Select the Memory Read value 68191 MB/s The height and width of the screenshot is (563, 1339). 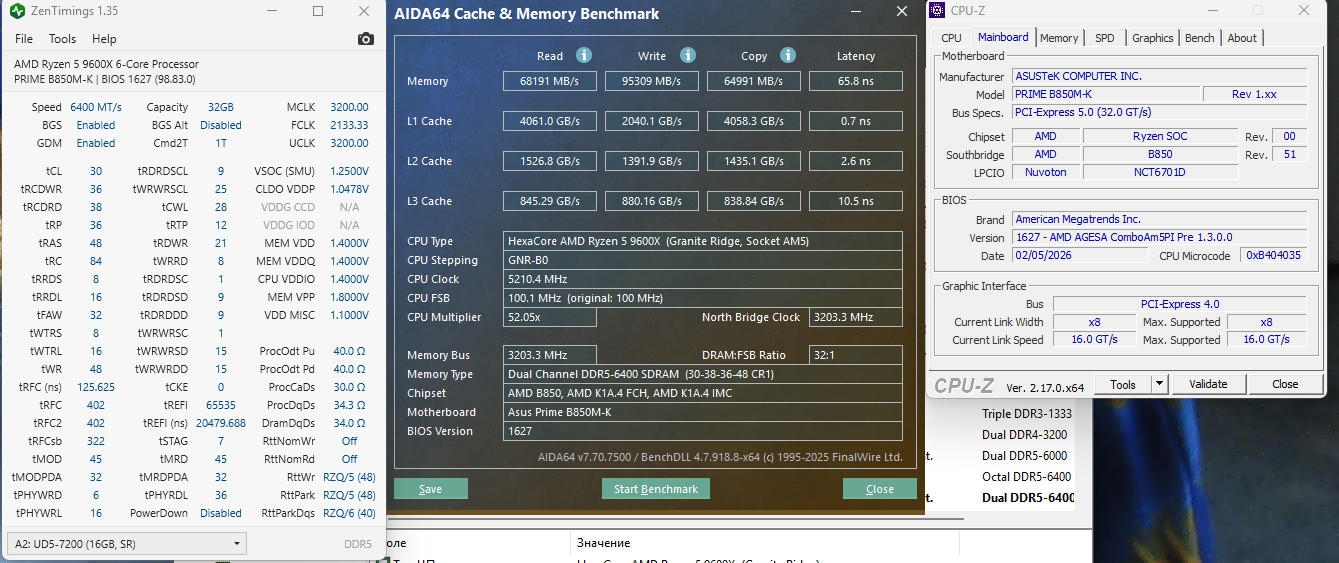pyautogui.click(x=550, y=81)
